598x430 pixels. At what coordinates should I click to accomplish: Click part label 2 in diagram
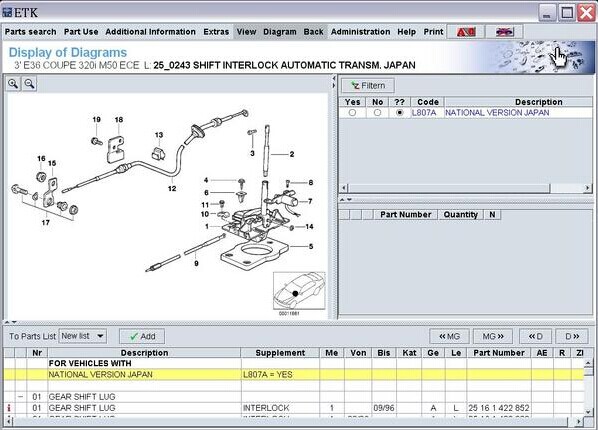tap(292, 154)
